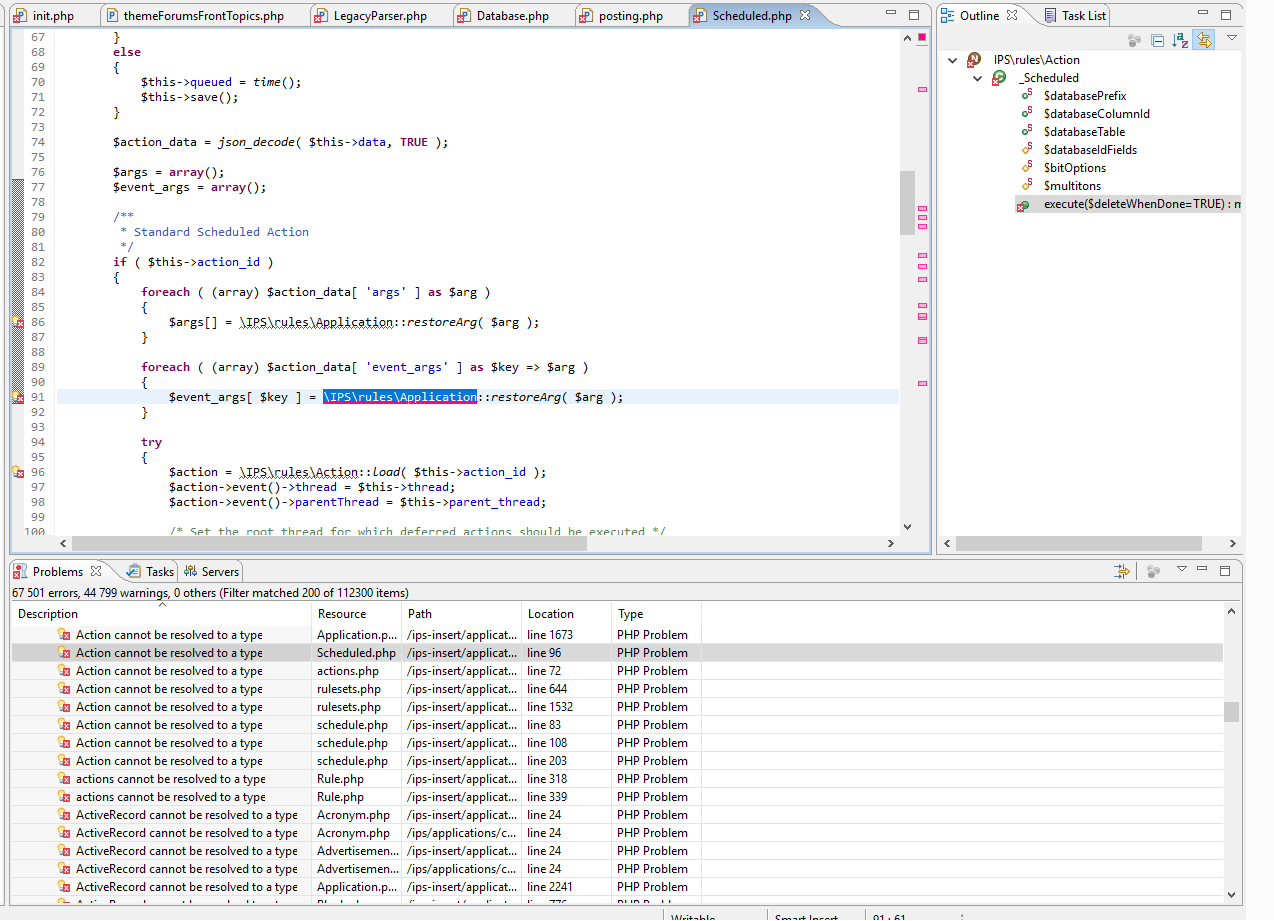Open the Outline view menu dropdown
This screenshot has width=1274, height=921.
coord(1232,38)
